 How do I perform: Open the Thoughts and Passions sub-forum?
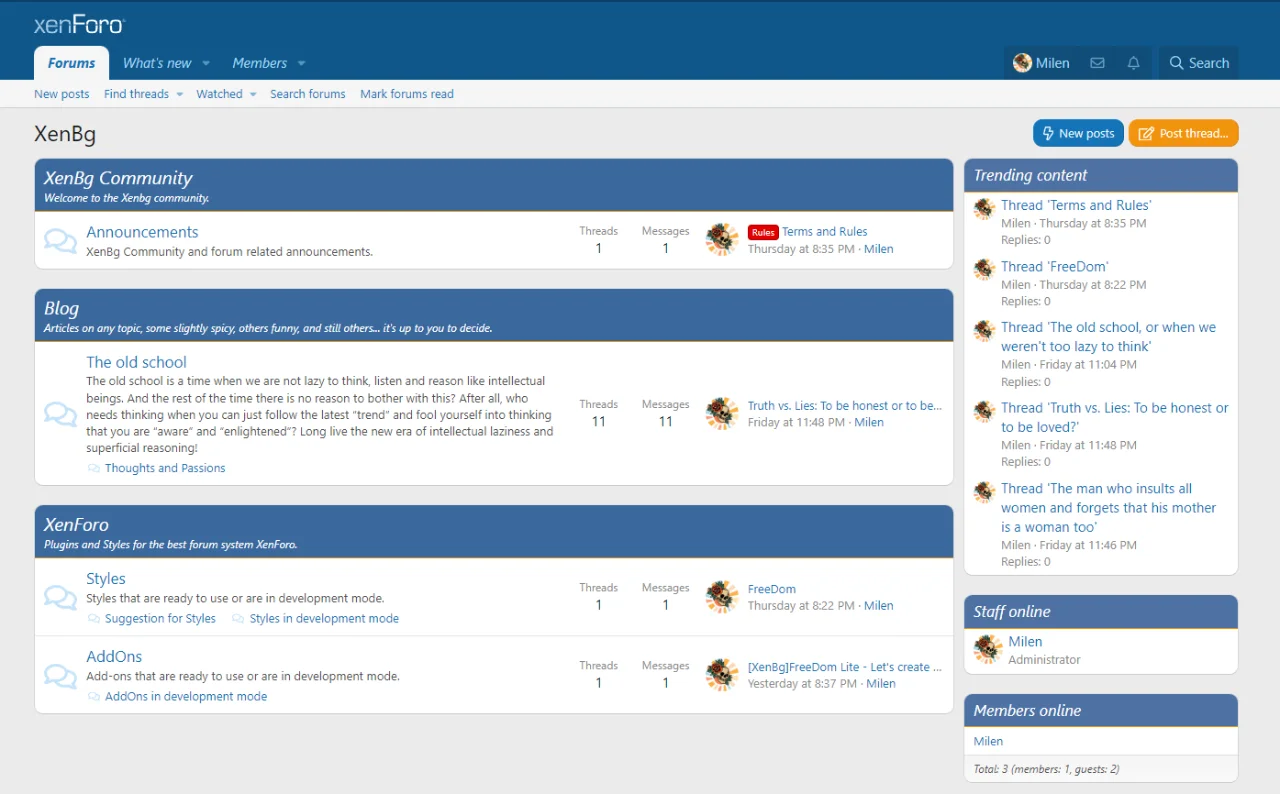click(165, 468)
